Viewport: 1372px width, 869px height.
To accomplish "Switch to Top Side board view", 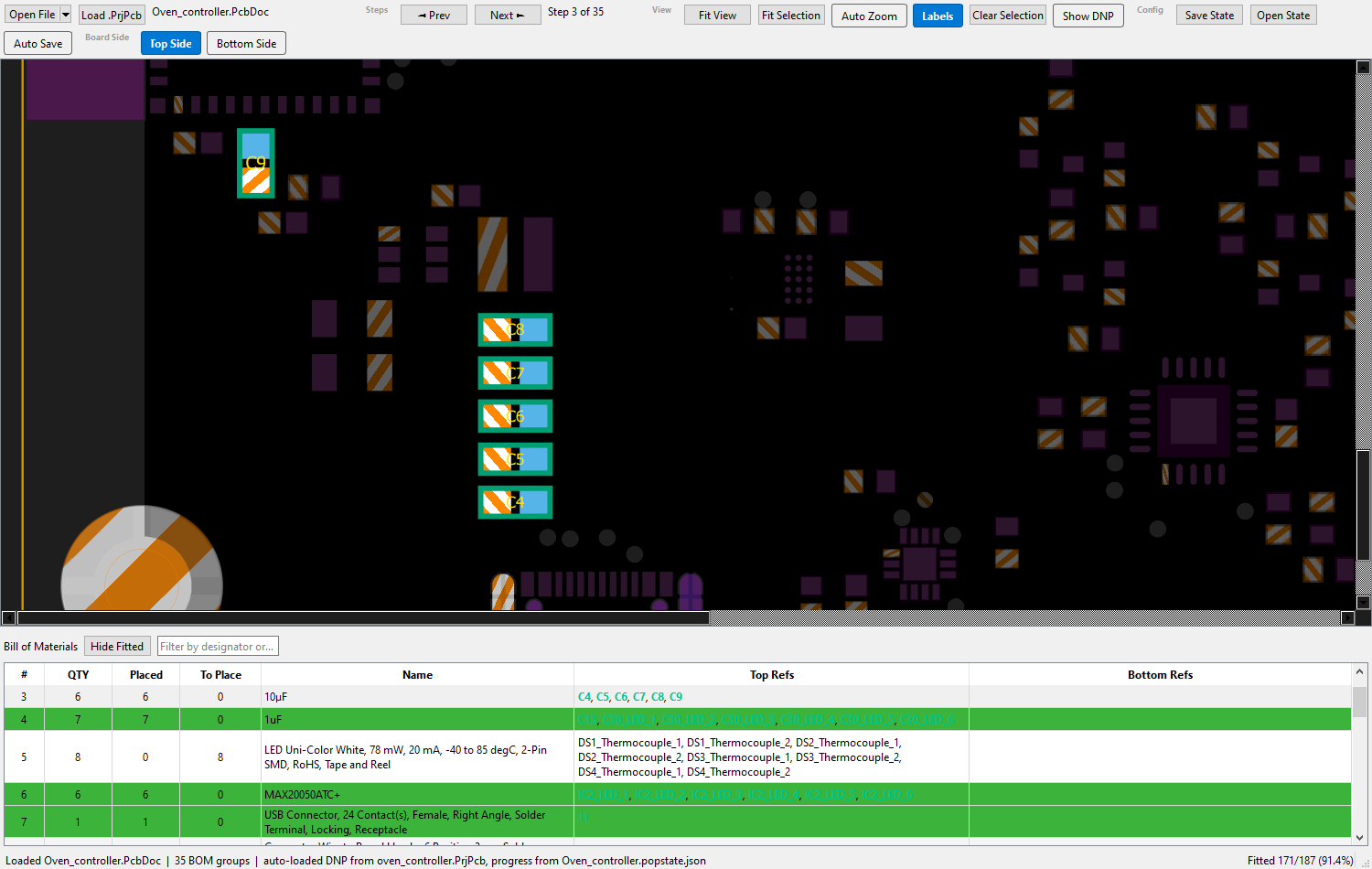I will 171,43.
